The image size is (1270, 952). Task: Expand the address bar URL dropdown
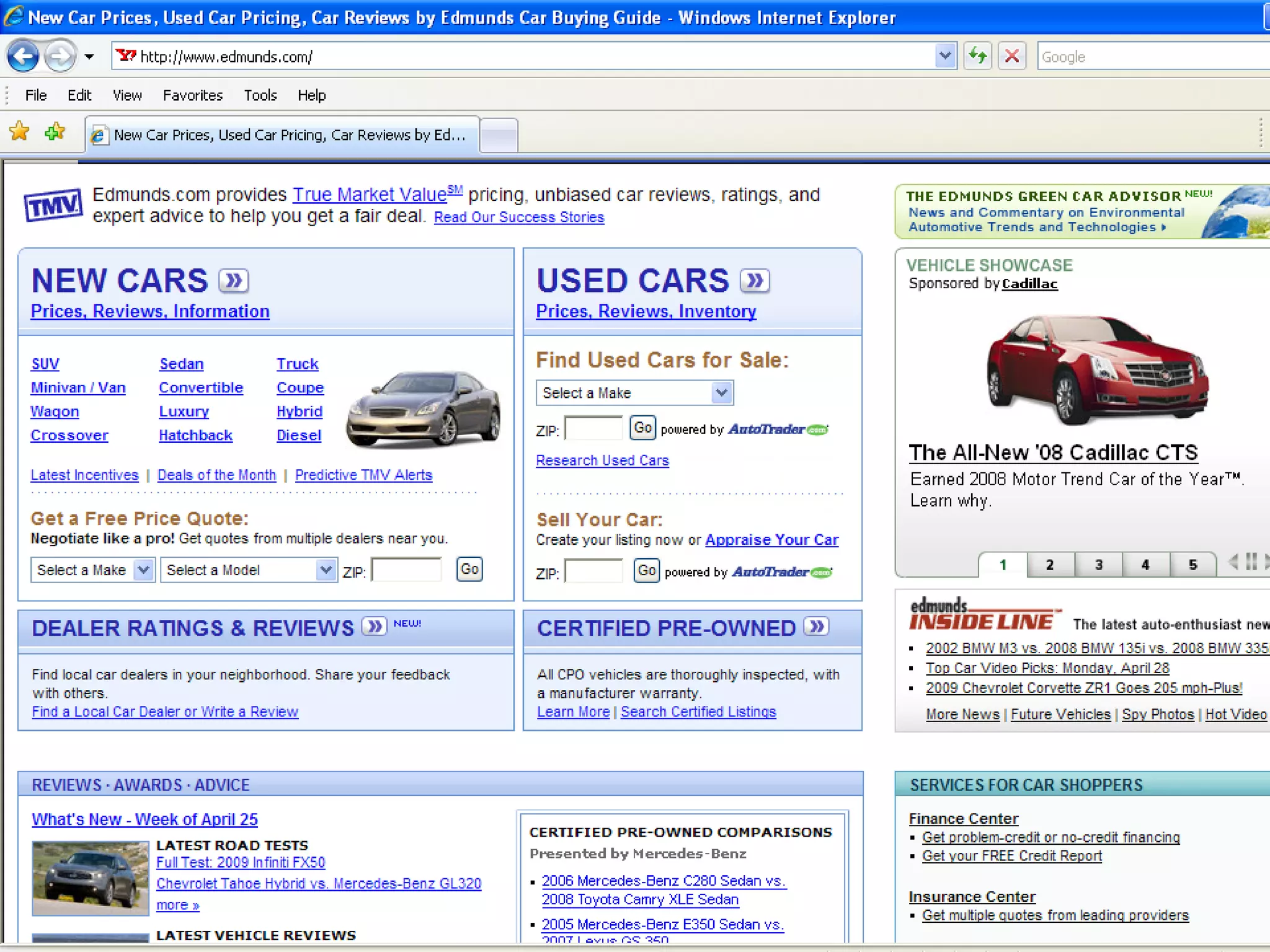tap(944, 56)
